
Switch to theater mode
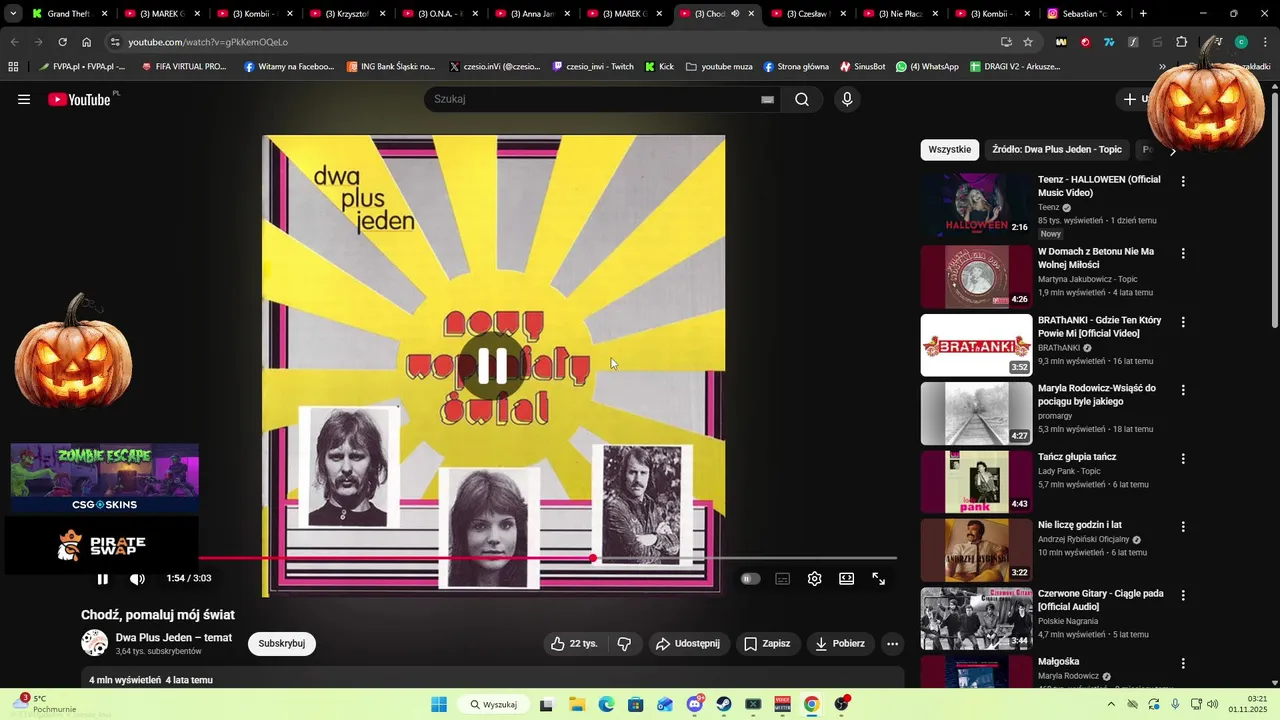tap(847, 579)
